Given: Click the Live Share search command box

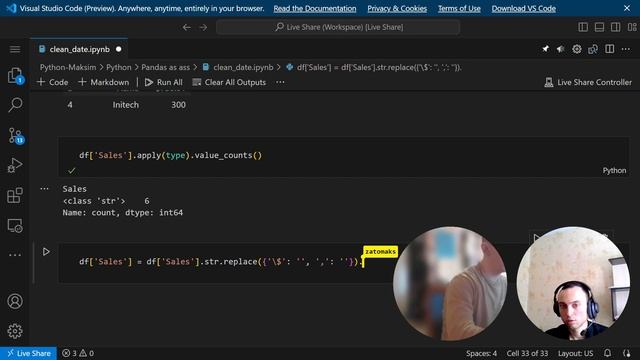Looking at the screenshot, I should coord(338,27).
